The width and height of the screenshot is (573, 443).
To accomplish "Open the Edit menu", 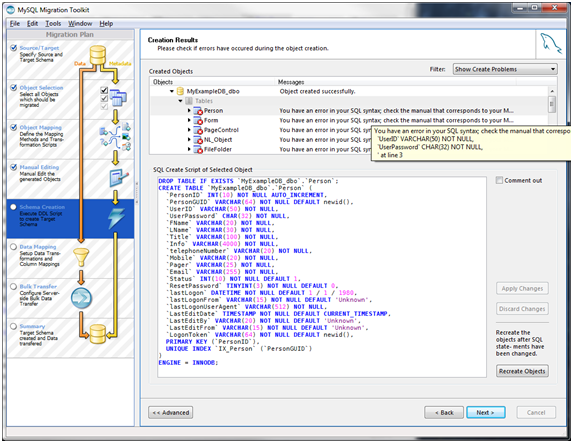I will (32, 23).
